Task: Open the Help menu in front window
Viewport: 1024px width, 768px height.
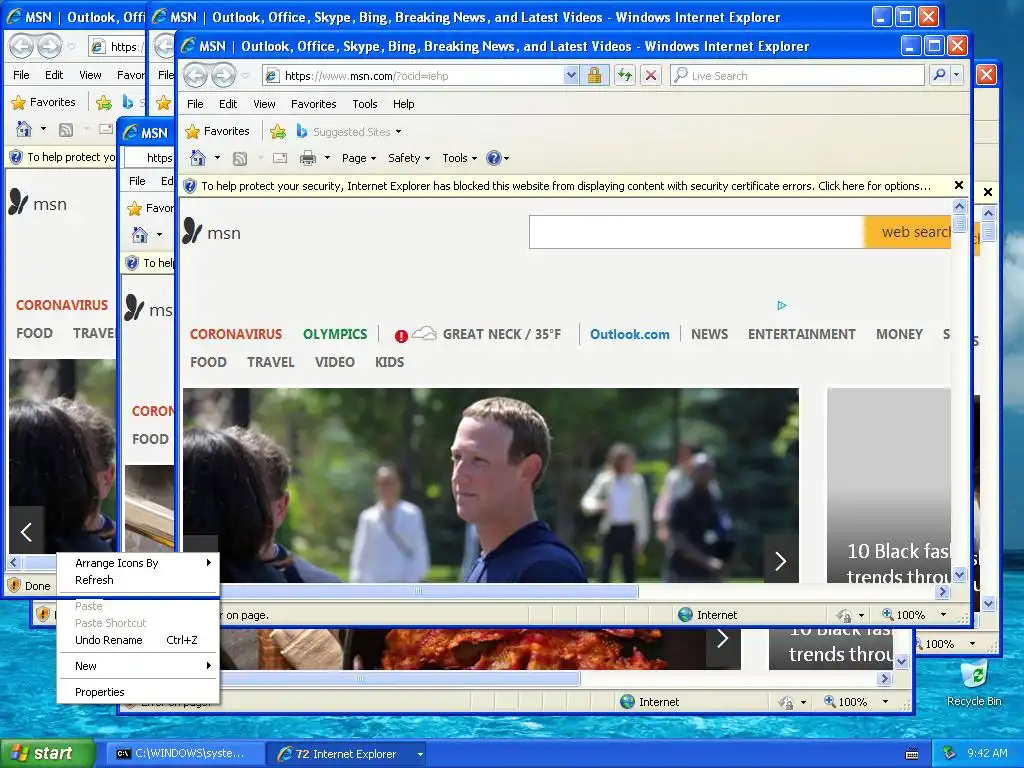Action: (404, 104)
